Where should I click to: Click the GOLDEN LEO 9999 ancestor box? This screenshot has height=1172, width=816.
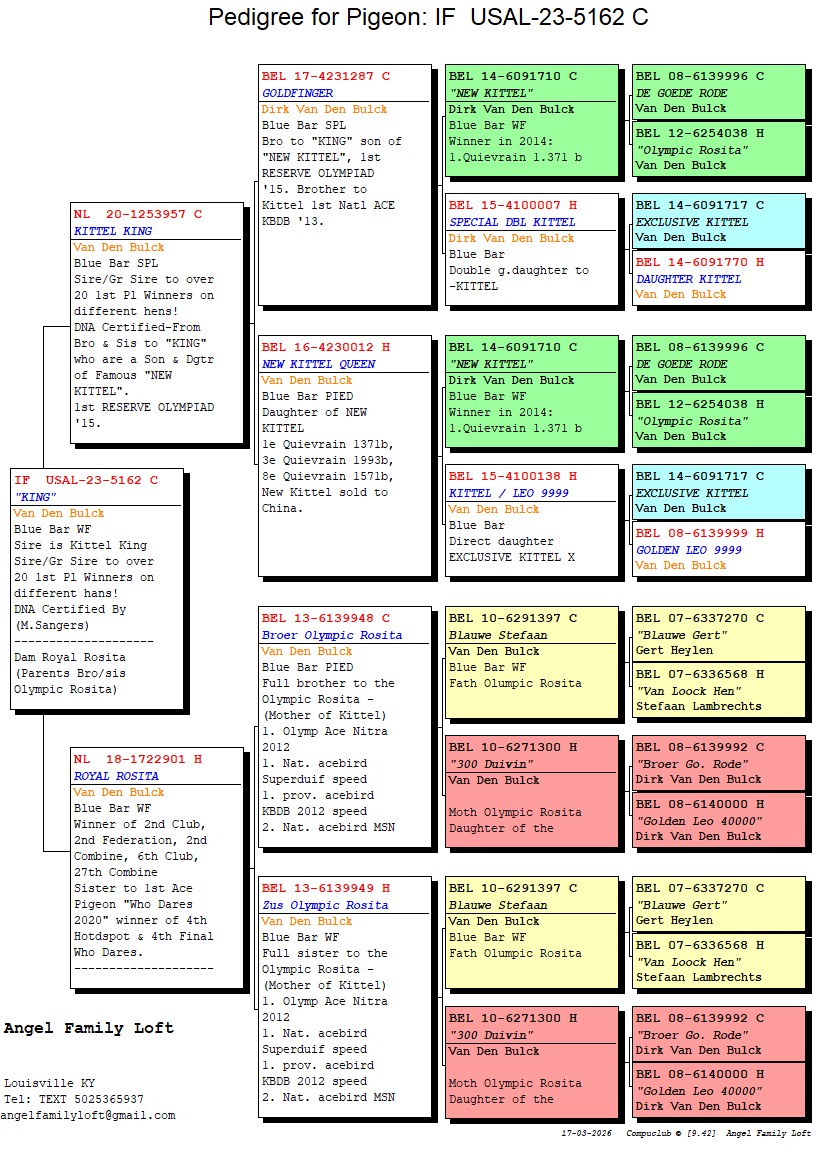(718, 549)
